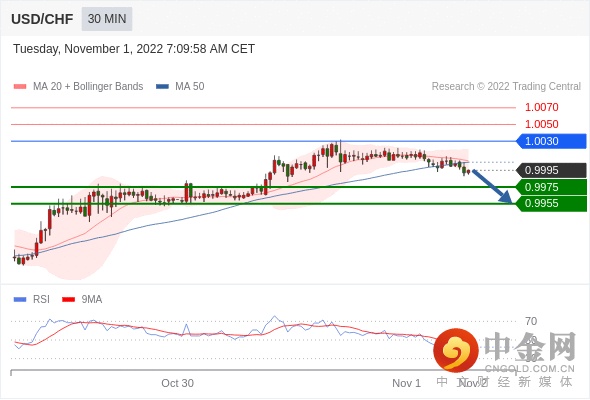The image size is (590, 400).
Task: Click the 30 MIN timeframe button
Action: pyautogui.click(x=107, y=19)
